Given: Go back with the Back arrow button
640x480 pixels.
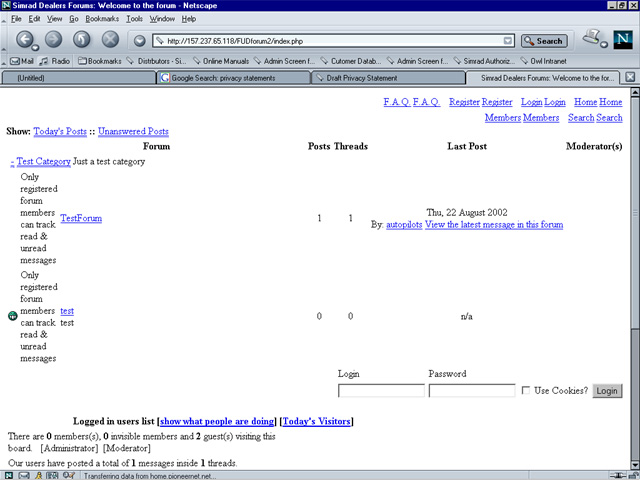Looking at the screenshot, I should (x=24, y=39).
